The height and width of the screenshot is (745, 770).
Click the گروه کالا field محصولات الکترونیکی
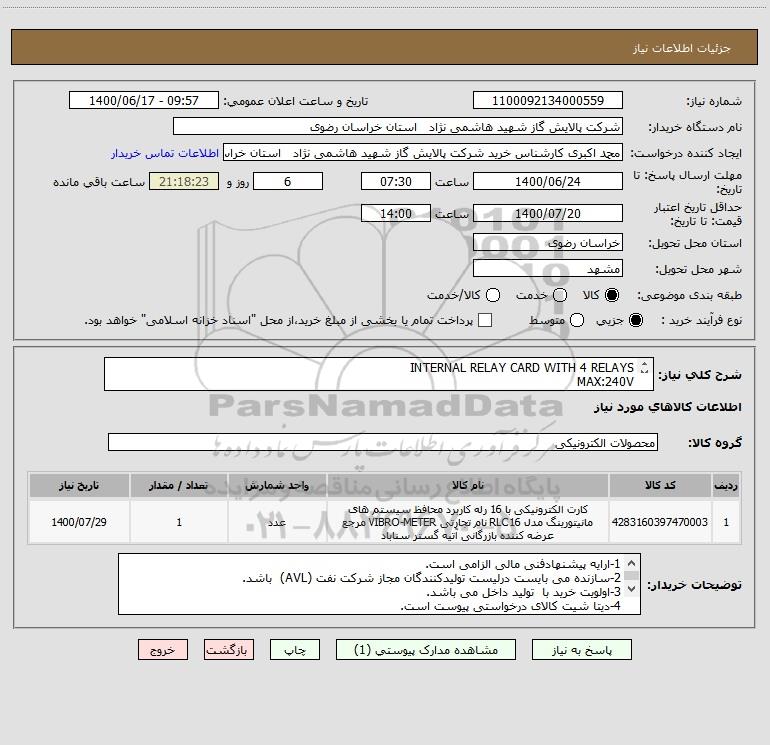(383, 442)
